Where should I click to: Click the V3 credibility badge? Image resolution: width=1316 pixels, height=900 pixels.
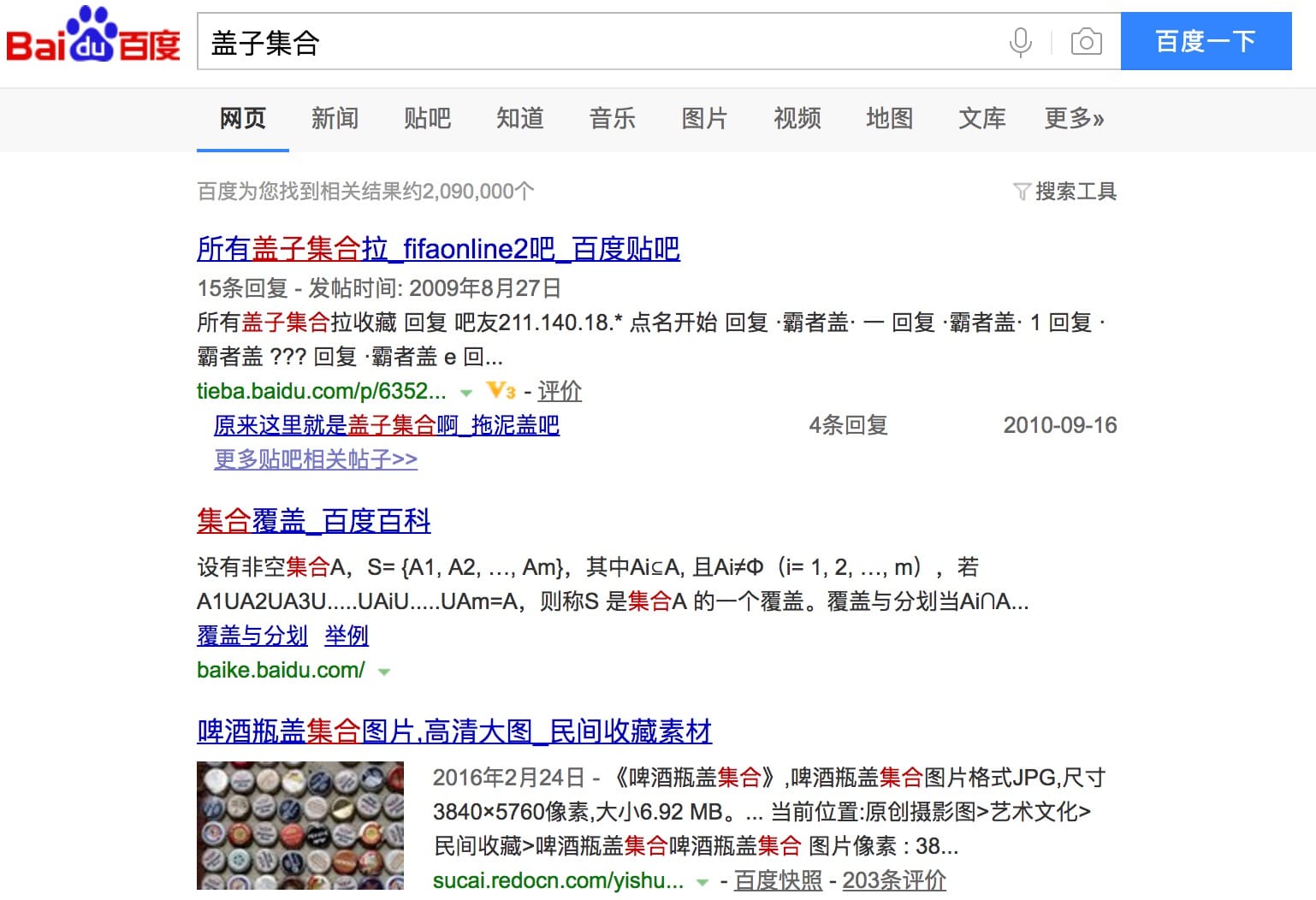click(x=501, y=391)
